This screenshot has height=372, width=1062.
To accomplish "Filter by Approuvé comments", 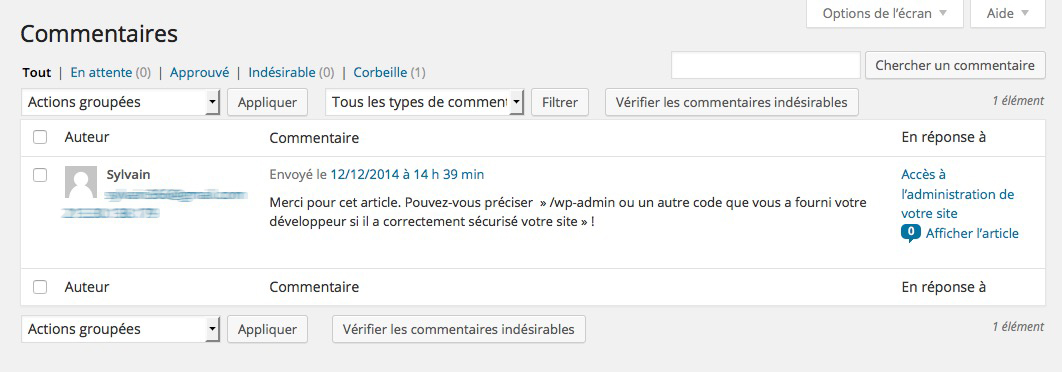I will [x=199, y=73].
